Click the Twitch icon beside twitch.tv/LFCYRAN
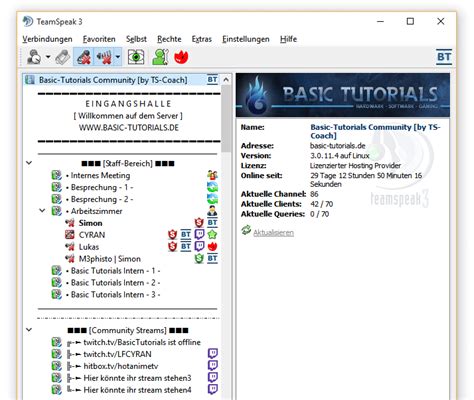The height and width of the screenshot is (400, 474). [213, 354]
